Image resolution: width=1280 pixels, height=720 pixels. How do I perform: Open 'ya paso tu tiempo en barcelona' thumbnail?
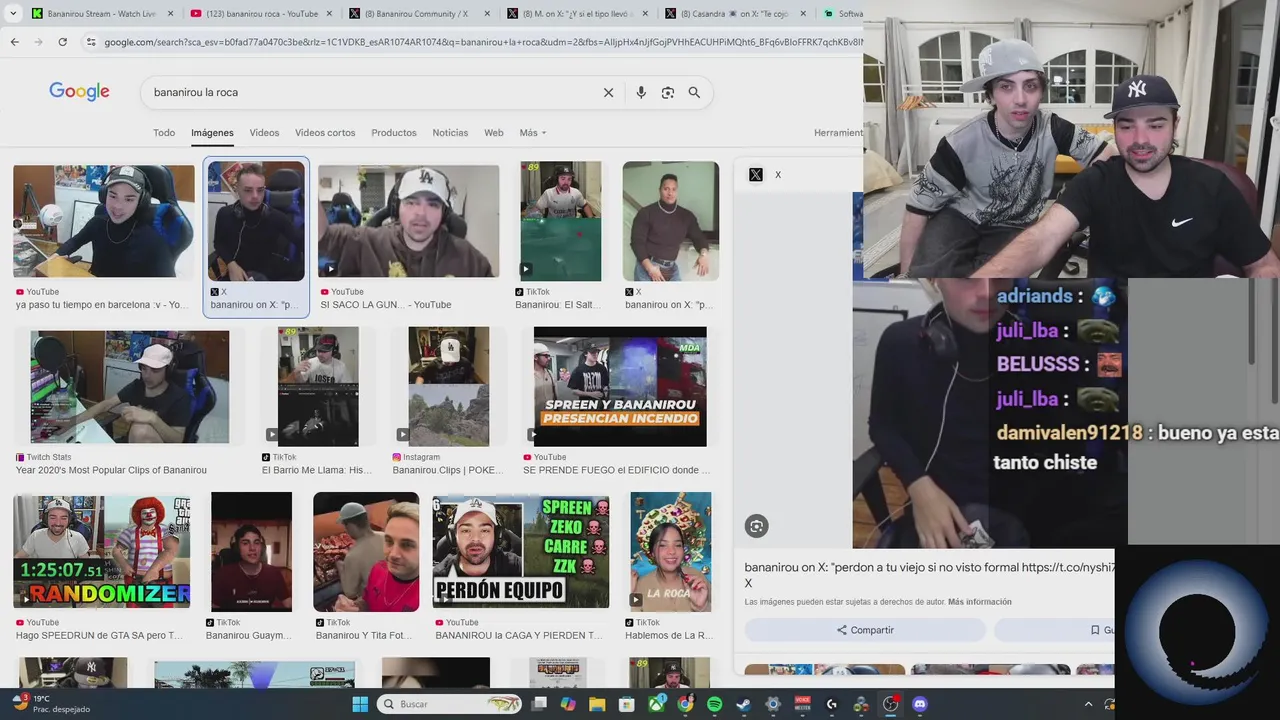(104, 221)
